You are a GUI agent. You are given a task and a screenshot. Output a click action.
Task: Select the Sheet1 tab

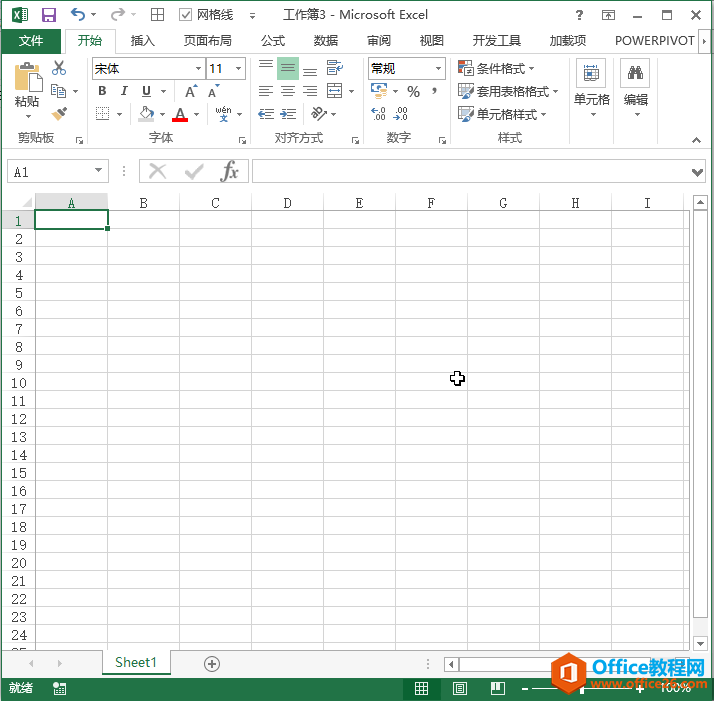pos(136,662)
